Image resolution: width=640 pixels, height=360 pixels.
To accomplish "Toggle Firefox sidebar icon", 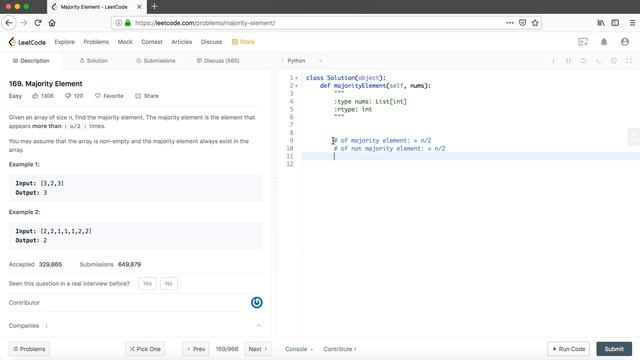I will coord(615,23).
